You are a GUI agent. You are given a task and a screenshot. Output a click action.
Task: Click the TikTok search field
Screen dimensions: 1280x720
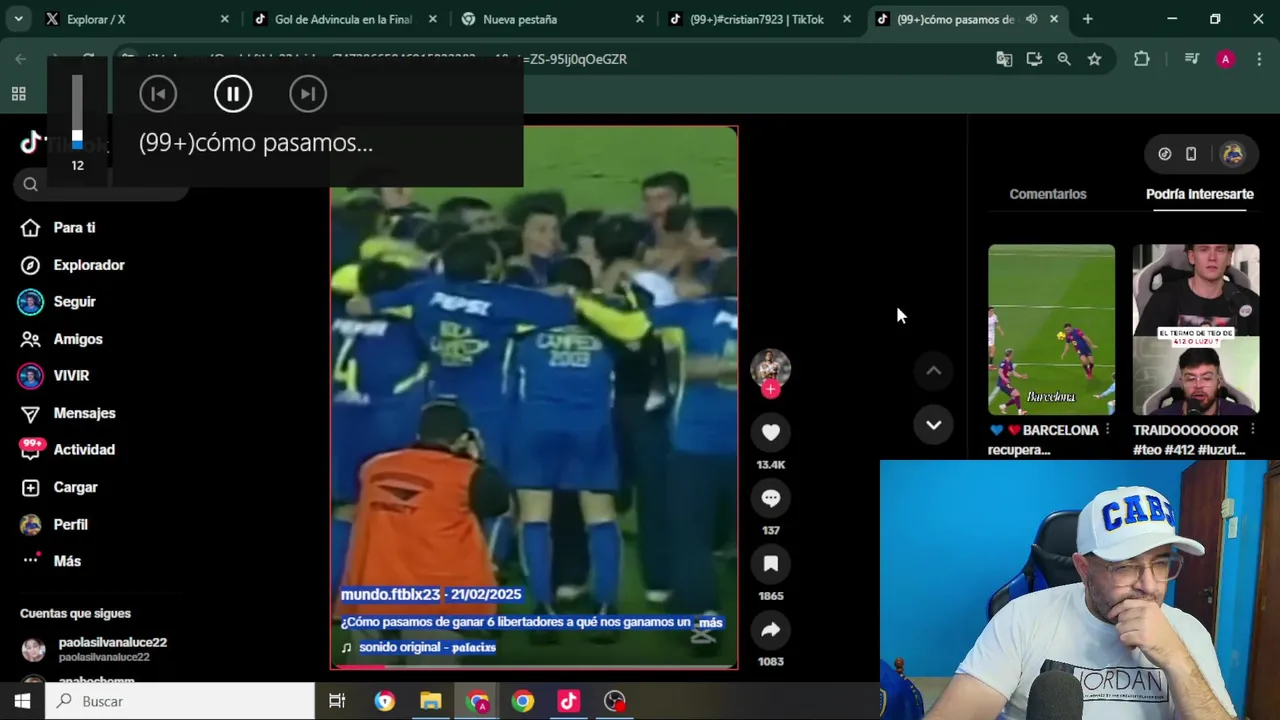point(102,184)
